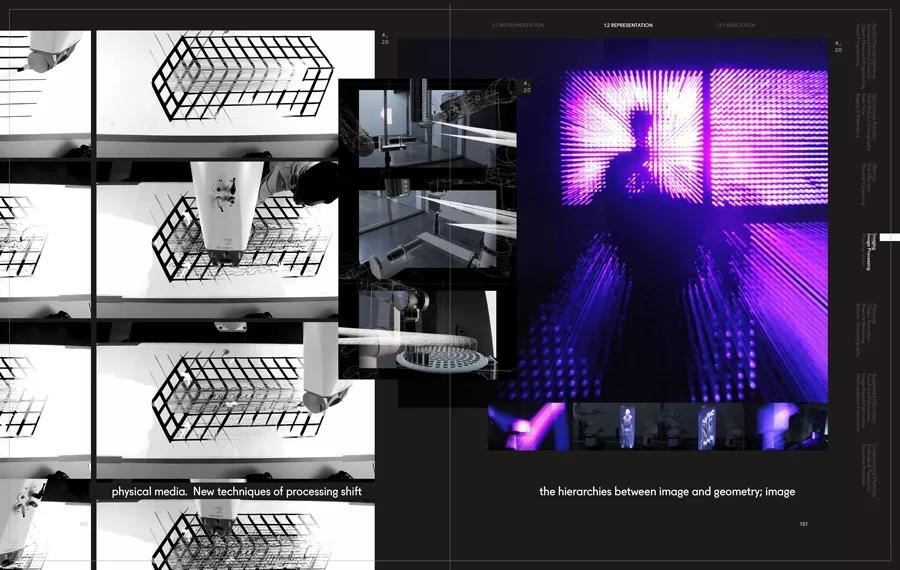Click caption 'physical media. New techniques of processing shift'
Image resolution: width=900 pixels, height=570 pixels.
pos(236,491)
